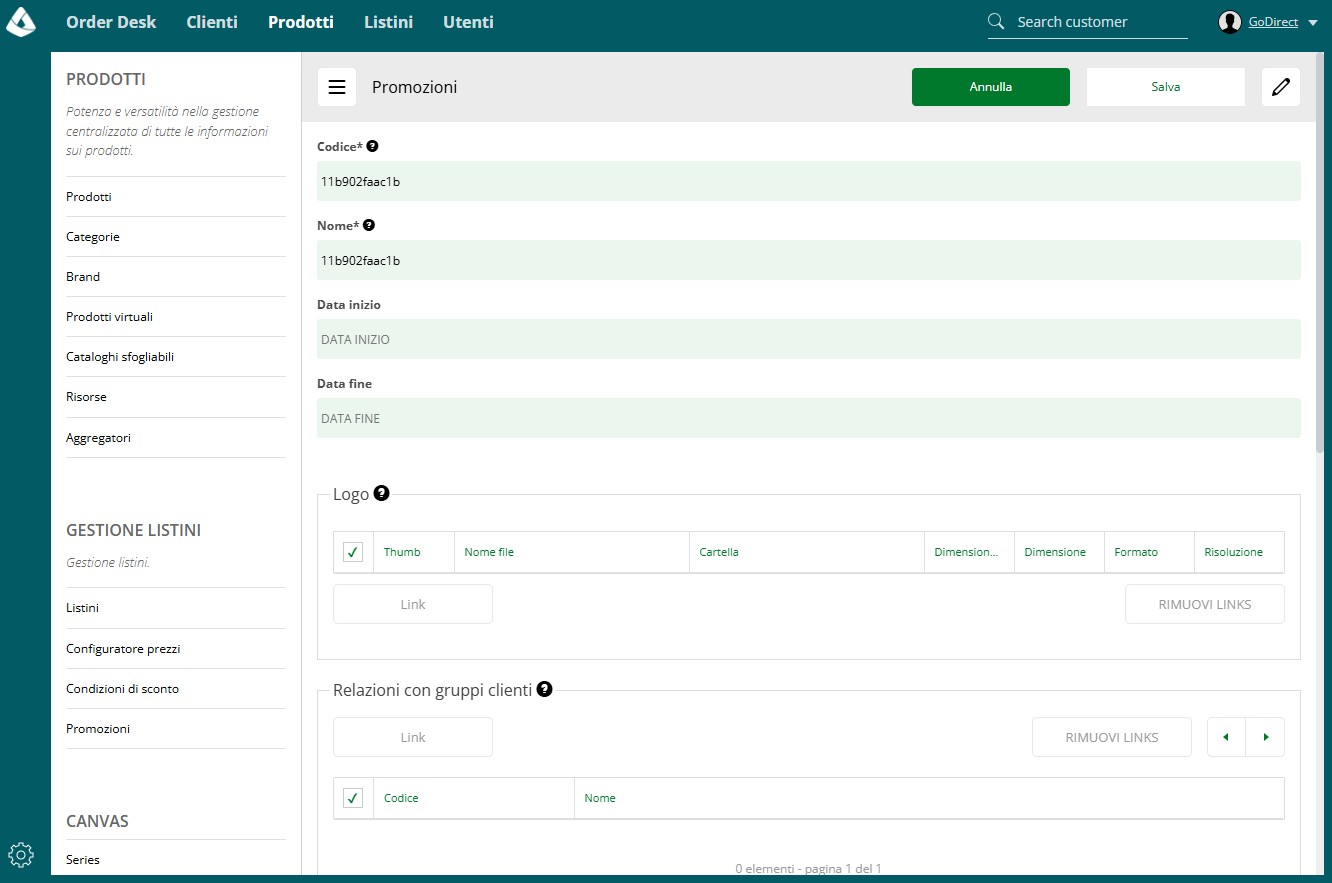Expand the GoDirect account dropdown arrow
Viewport: 1332px width, 883px height.
[x=1313, y=23]
